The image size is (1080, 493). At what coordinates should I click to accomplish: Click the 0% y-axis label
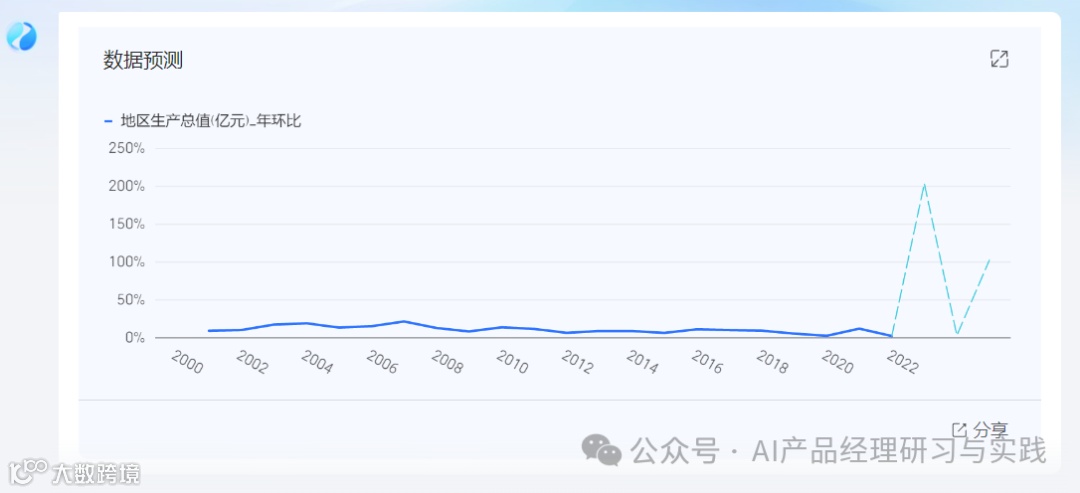[135, 338]
